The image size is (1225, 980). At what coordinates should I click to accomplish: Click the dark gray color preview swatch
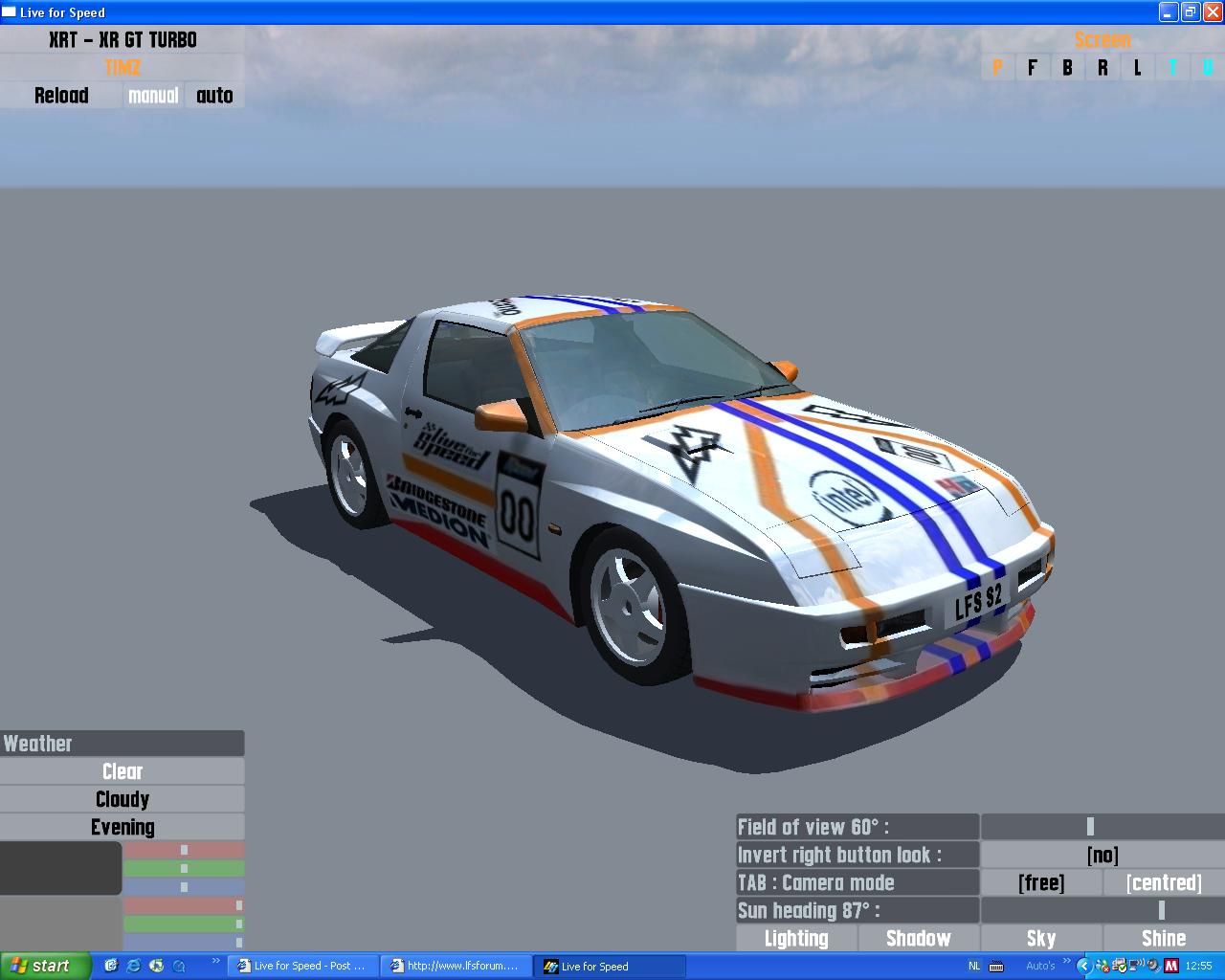[x=61, y=868]
